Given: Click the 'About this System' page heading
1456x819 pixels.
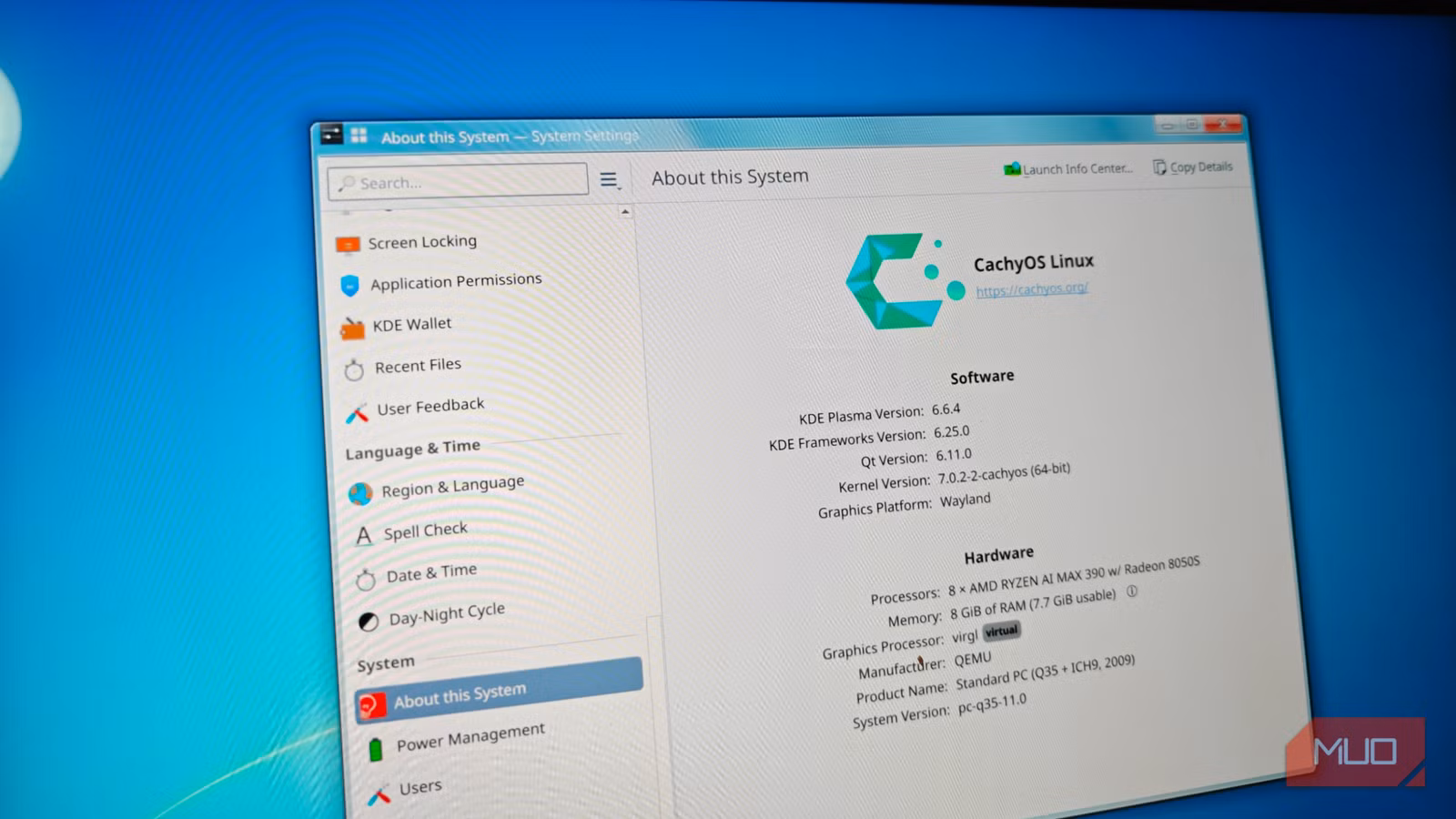Looking at the screenshot, I should pos(730,177).
